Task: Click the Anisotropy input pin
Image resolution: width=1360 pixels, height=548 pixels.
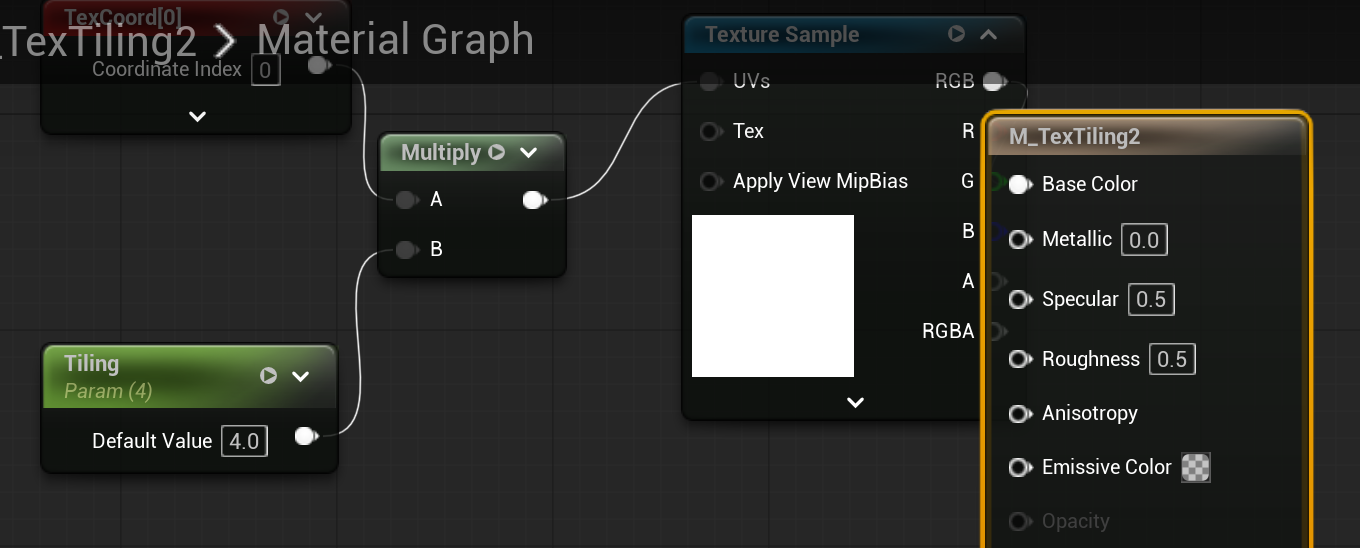Action: point(1020,413)
